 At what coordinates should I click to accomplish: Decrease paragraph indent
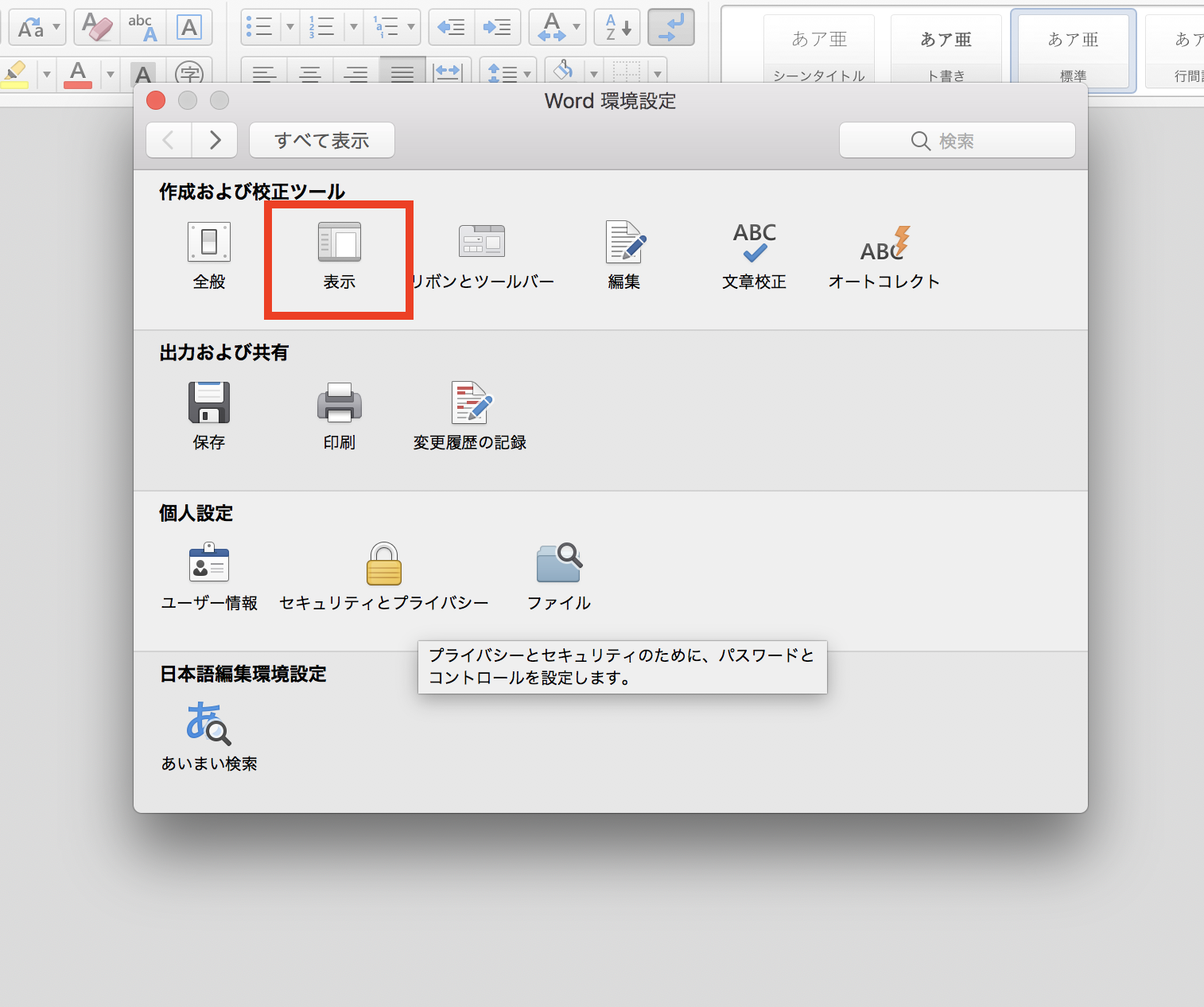[451, 27]
